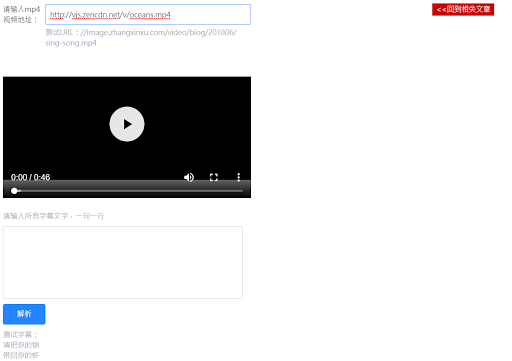Viewport: 512px width, 361px height.
Task: Mute the video using the speaker icon
Action: (x=189, y=177)
